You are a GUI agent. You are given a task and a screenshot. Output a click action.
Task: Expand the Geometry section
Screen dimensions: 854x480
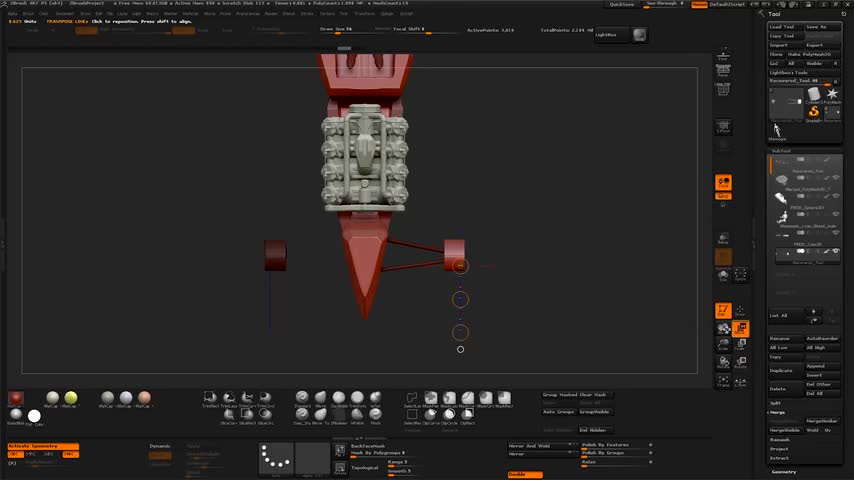[x=784, y=472]
